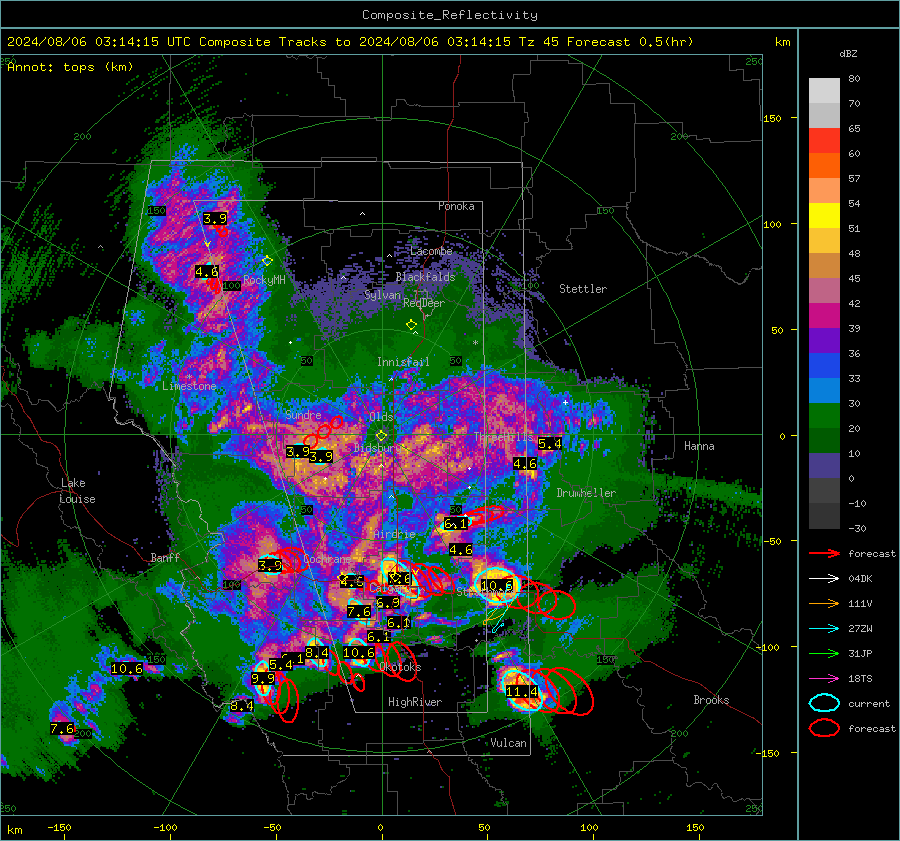
Task: Click the white 04DK arrow legend icon
Action: pyautogui.click(x=824, y=578)
